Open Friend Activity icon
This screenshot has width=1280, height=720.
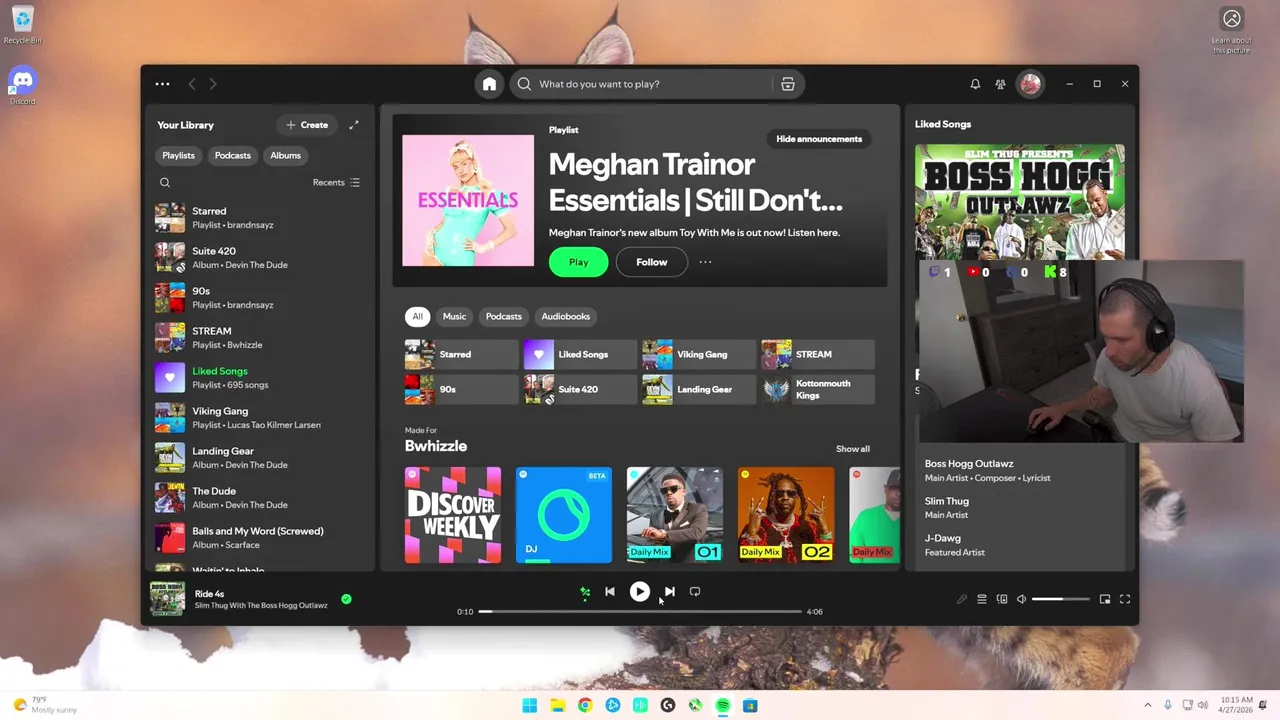[1000, 84]
